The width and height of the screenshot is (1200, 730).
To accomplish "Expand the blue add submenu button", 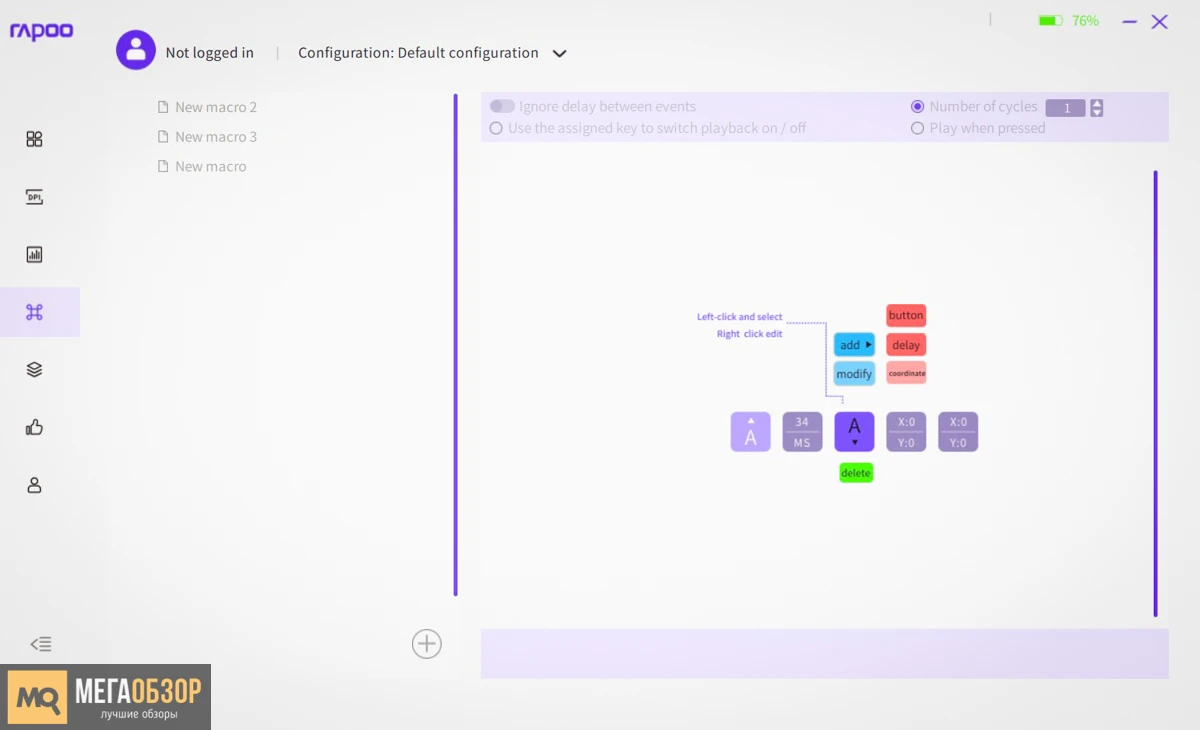I will [855, 345].
